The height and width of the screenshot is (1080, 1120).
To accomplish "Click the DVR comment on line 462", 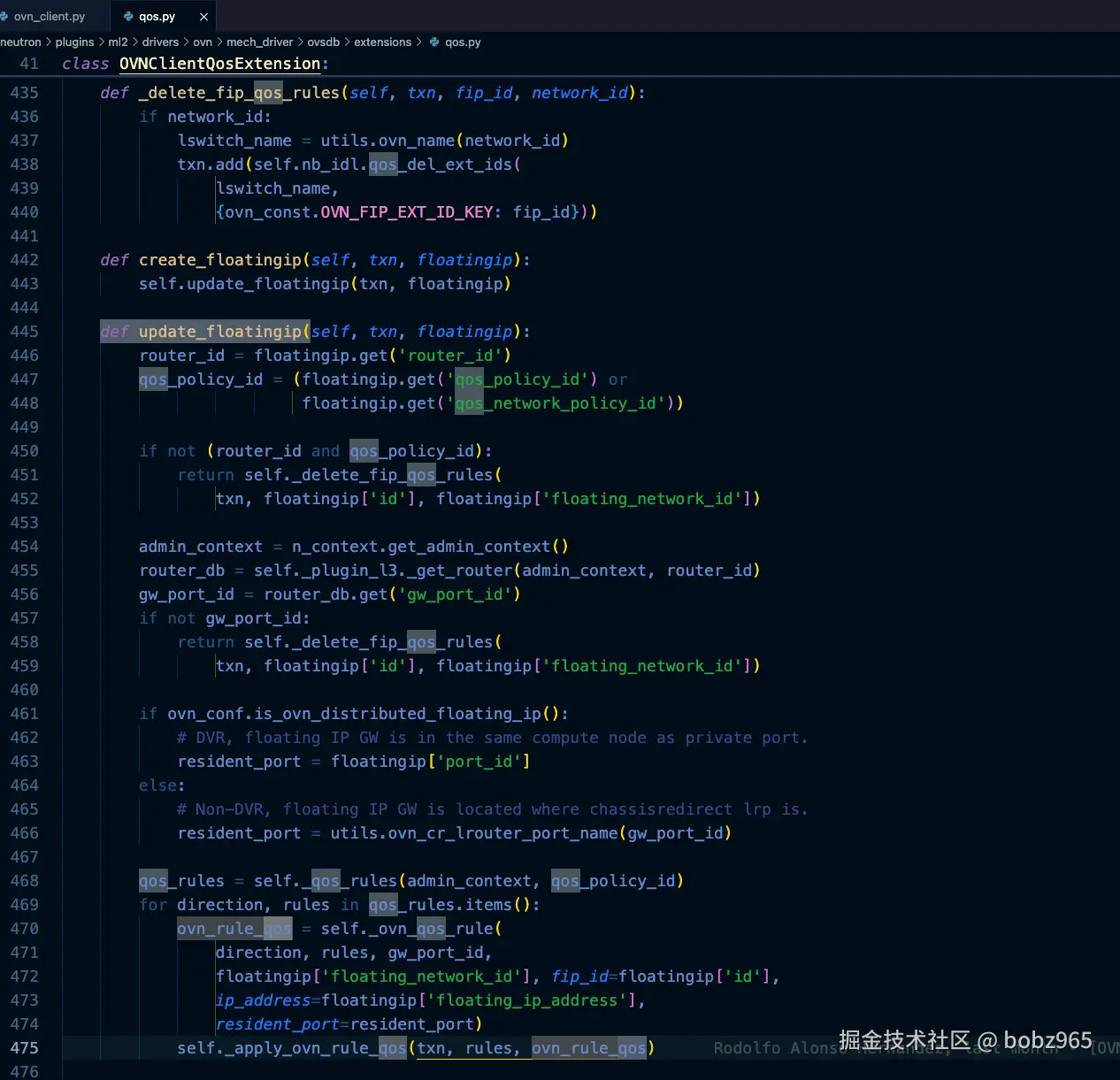I will click(493, 738).
